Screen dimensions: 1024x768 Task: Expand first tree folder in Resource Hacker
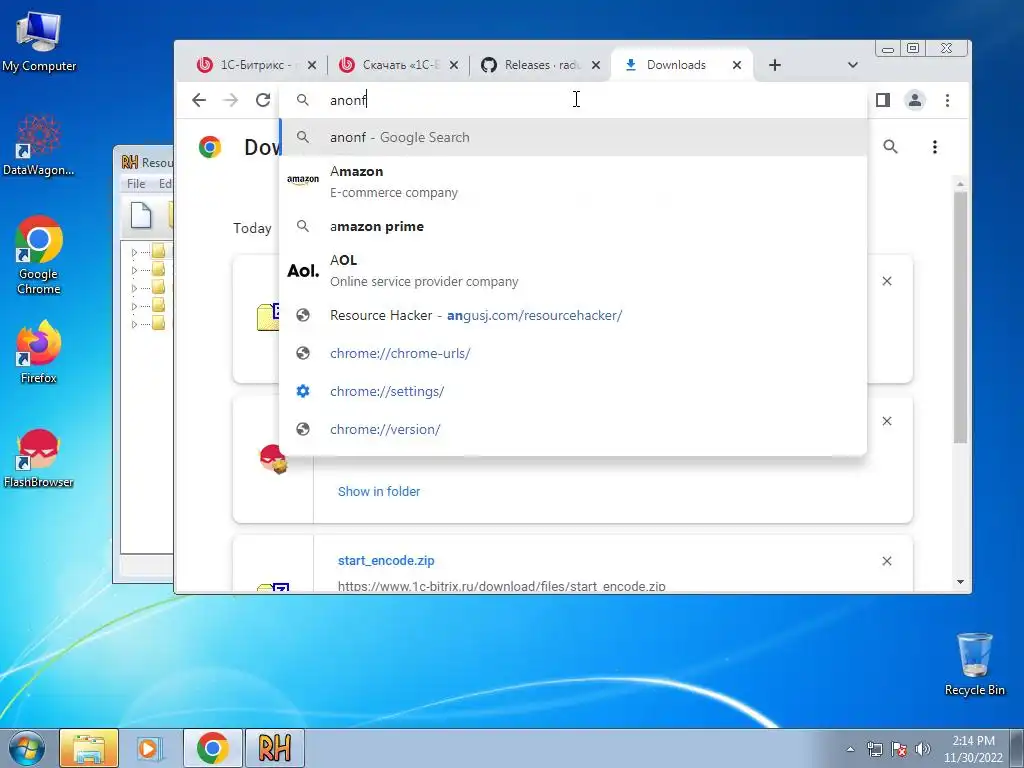(134, 252)
